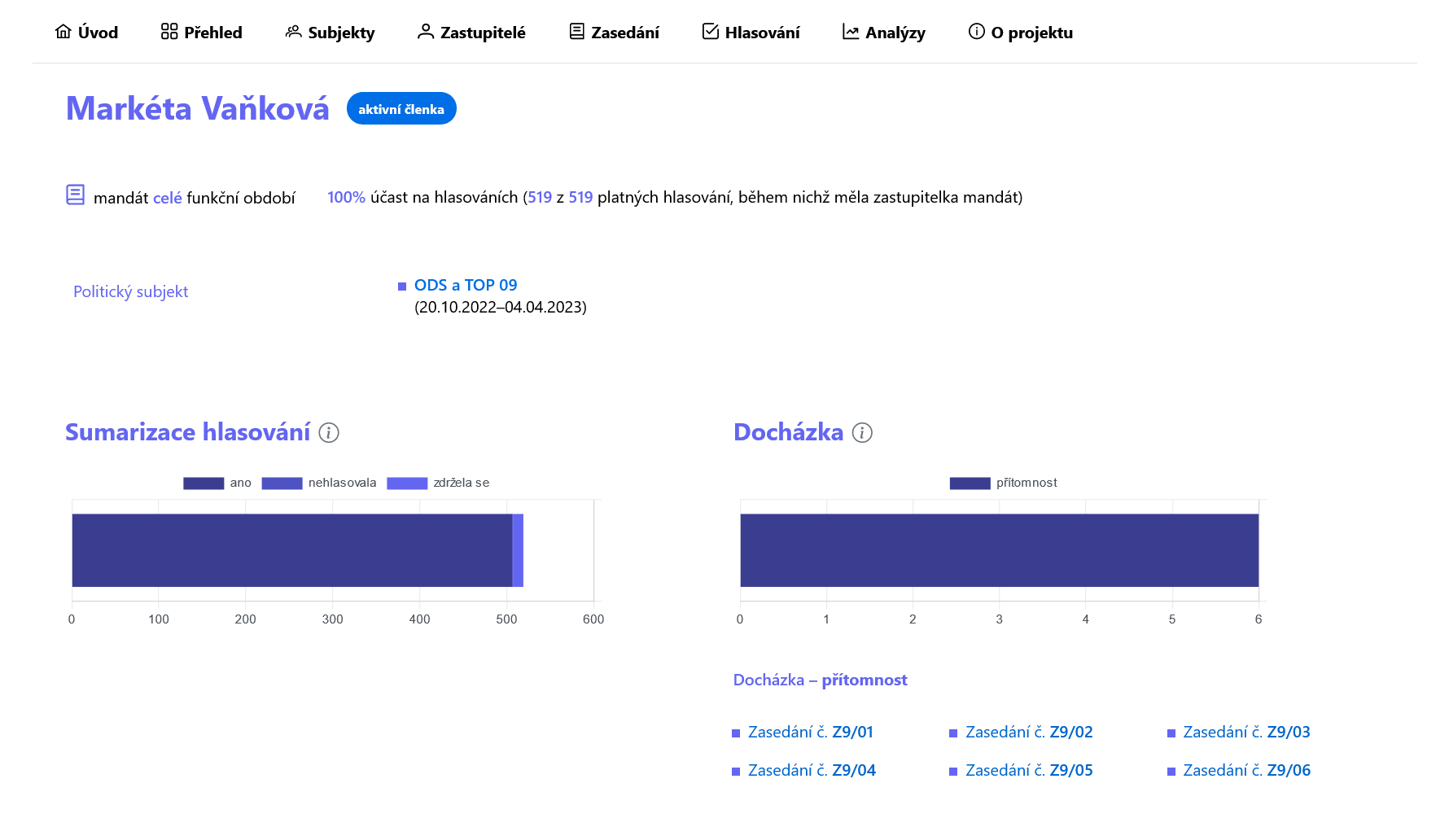The width and height of the screenshot is (1449, 840).
Task: Open Zasedání č. Z9/03
Action: click(1246, 732)
